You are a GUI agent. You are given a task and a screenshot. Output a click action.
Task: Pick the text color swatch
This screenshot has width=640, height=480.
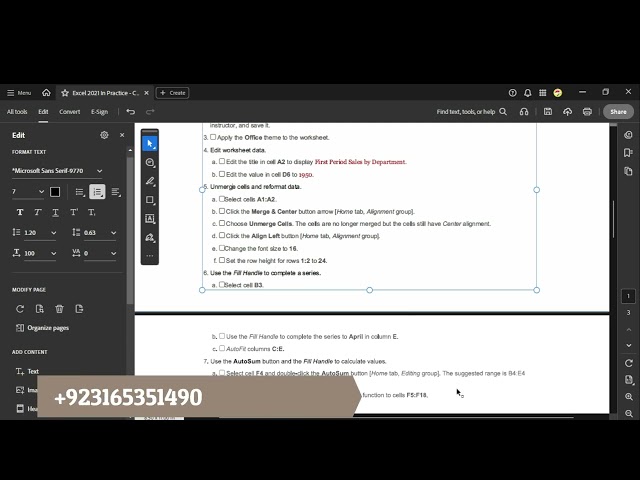point(55,192)
